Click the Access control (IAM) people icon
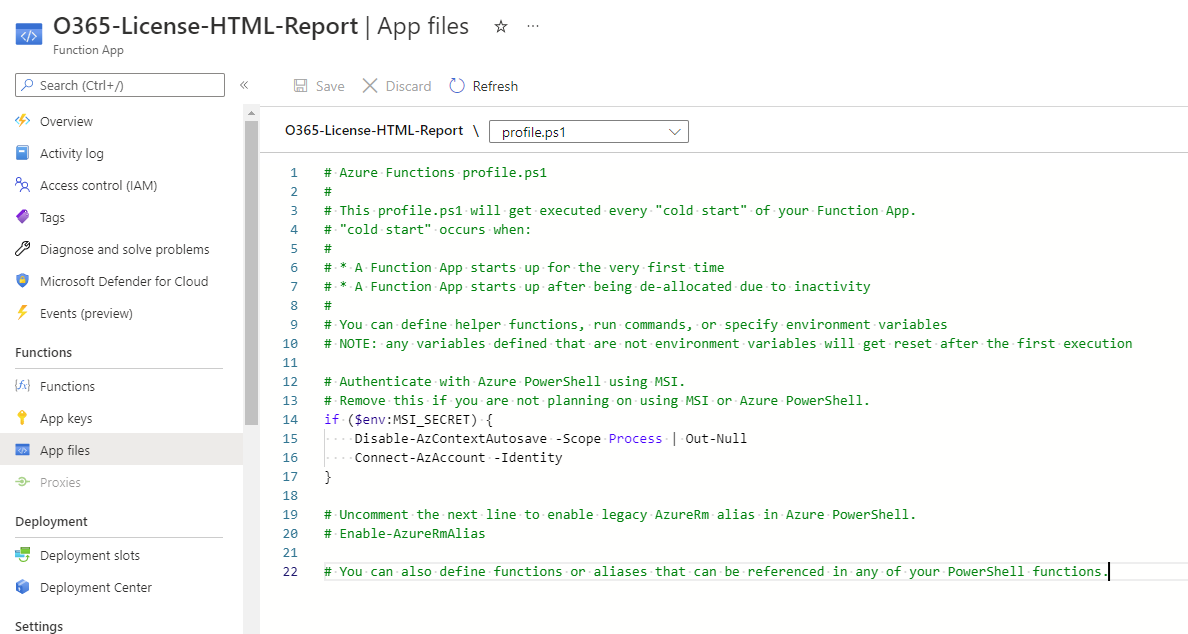Screen dimensions: 1188x634 (x=23, y=185)
